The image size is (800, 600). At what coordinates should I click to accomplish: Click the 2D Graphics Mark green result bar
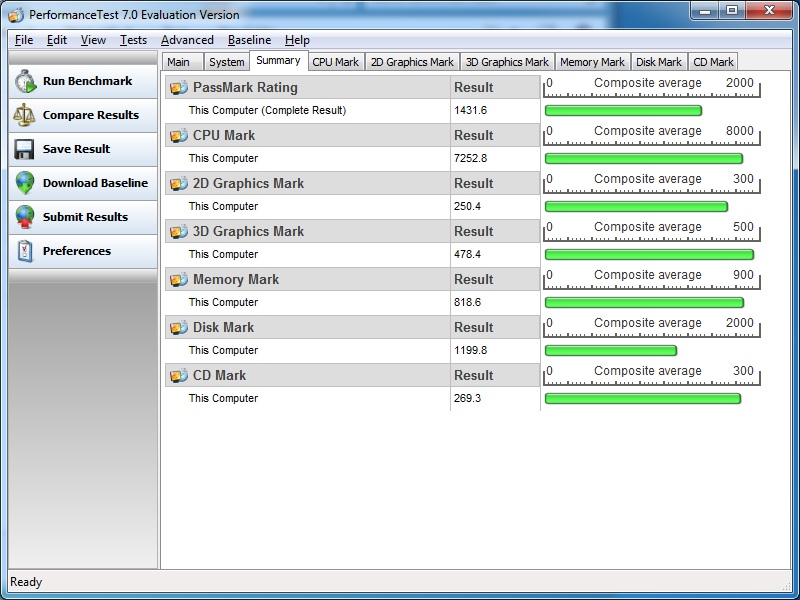(636, 207)
